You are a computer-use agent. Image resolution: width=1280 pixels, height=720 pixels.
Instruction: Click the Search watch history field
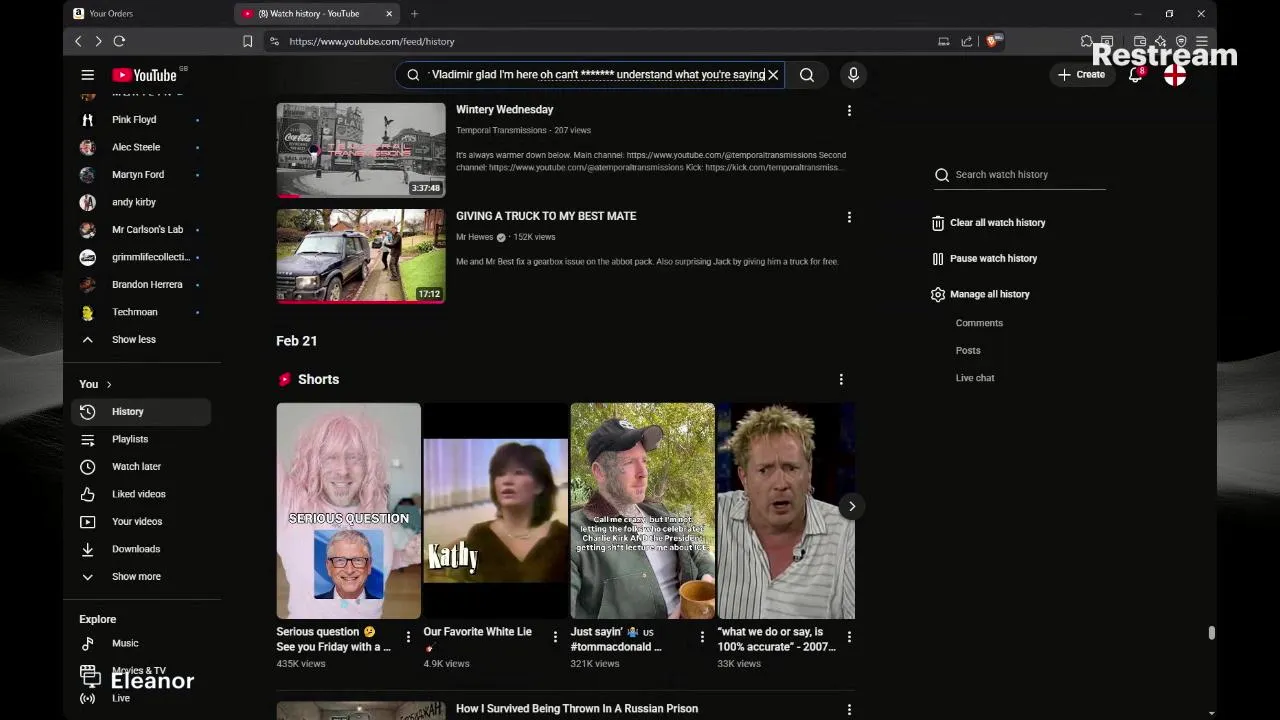pyautogui.click(x=1020, y=175)
